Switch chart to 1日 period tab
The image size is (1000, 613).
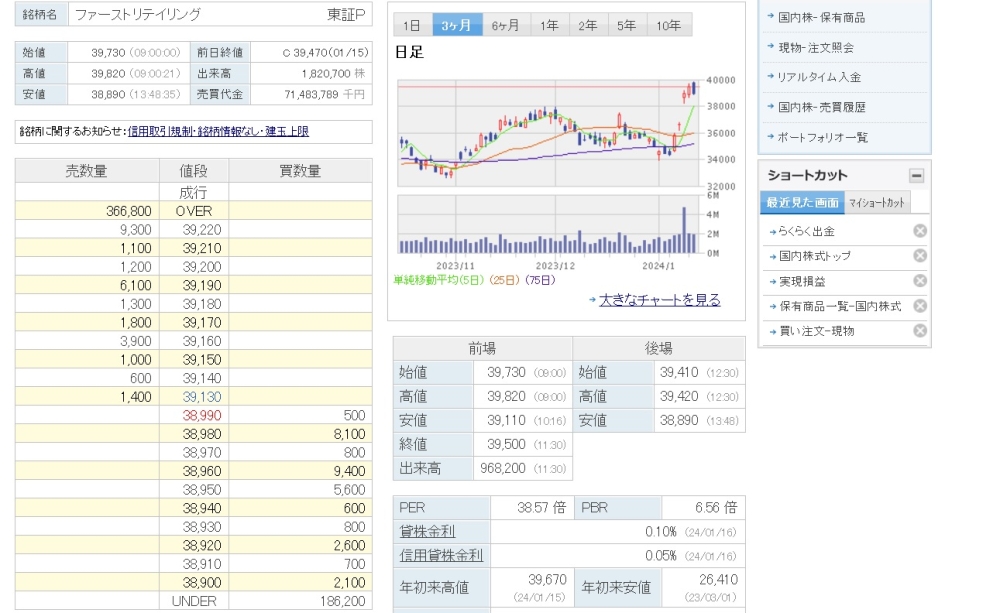click(x=412, y=25)
